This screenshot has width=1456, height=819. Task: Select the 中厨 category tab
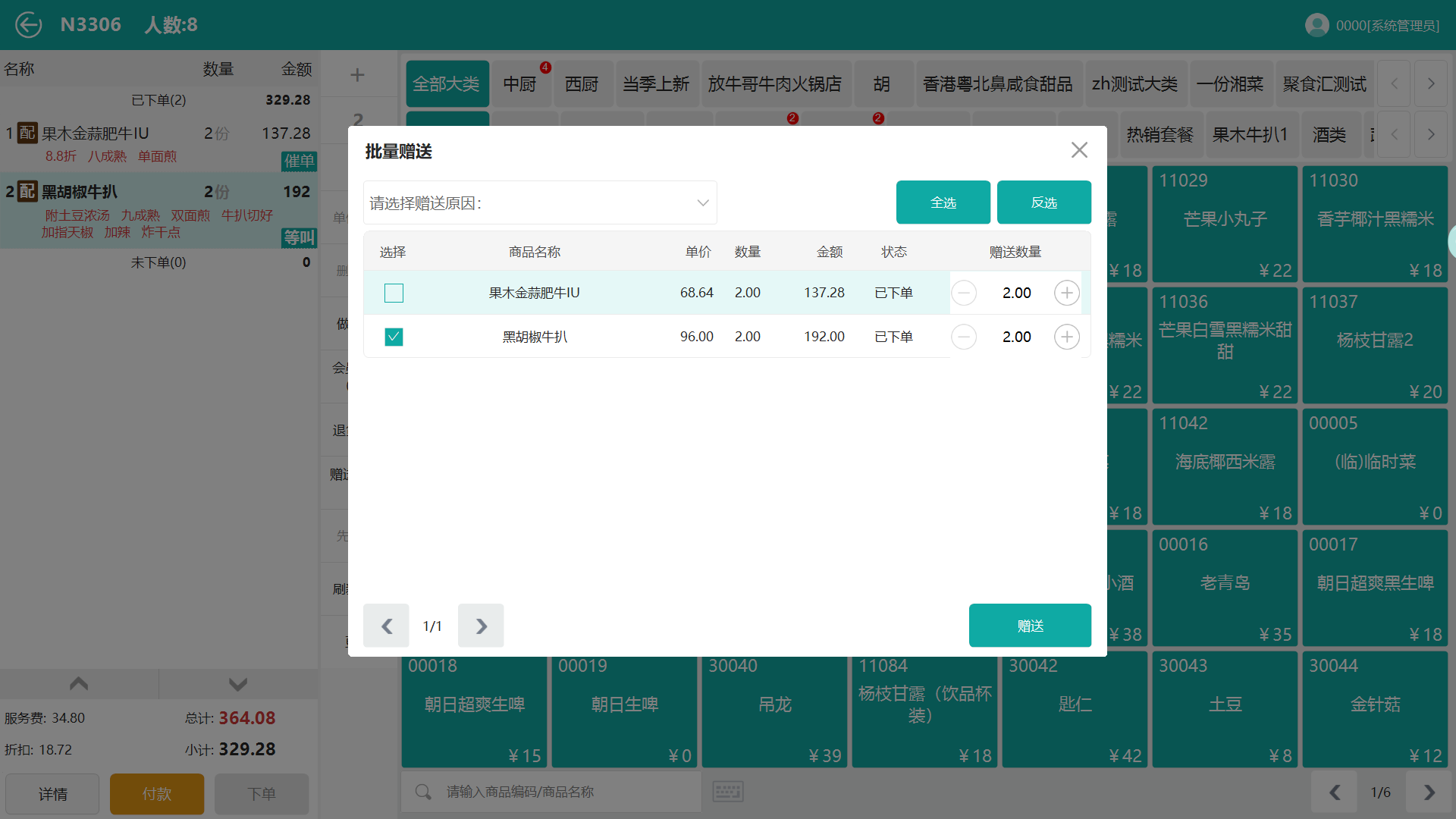click(x=521, y=83)
